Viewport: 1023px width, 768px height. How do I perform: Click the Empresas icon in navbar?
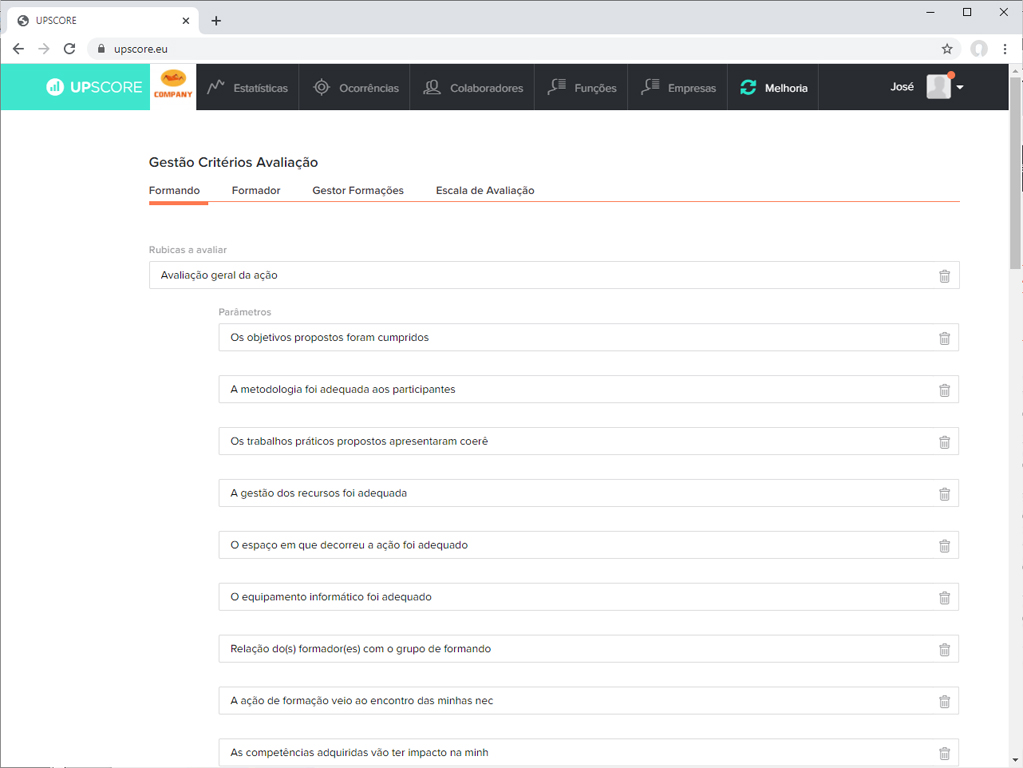650,87
